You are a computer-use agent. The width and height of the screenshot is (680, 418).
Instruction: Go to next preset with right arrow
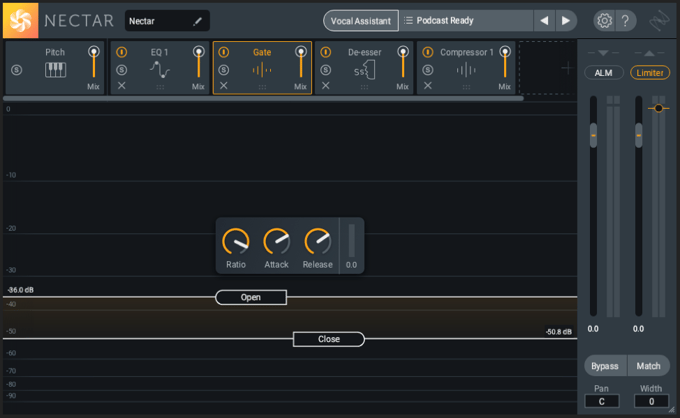click(x=566, y=20)
